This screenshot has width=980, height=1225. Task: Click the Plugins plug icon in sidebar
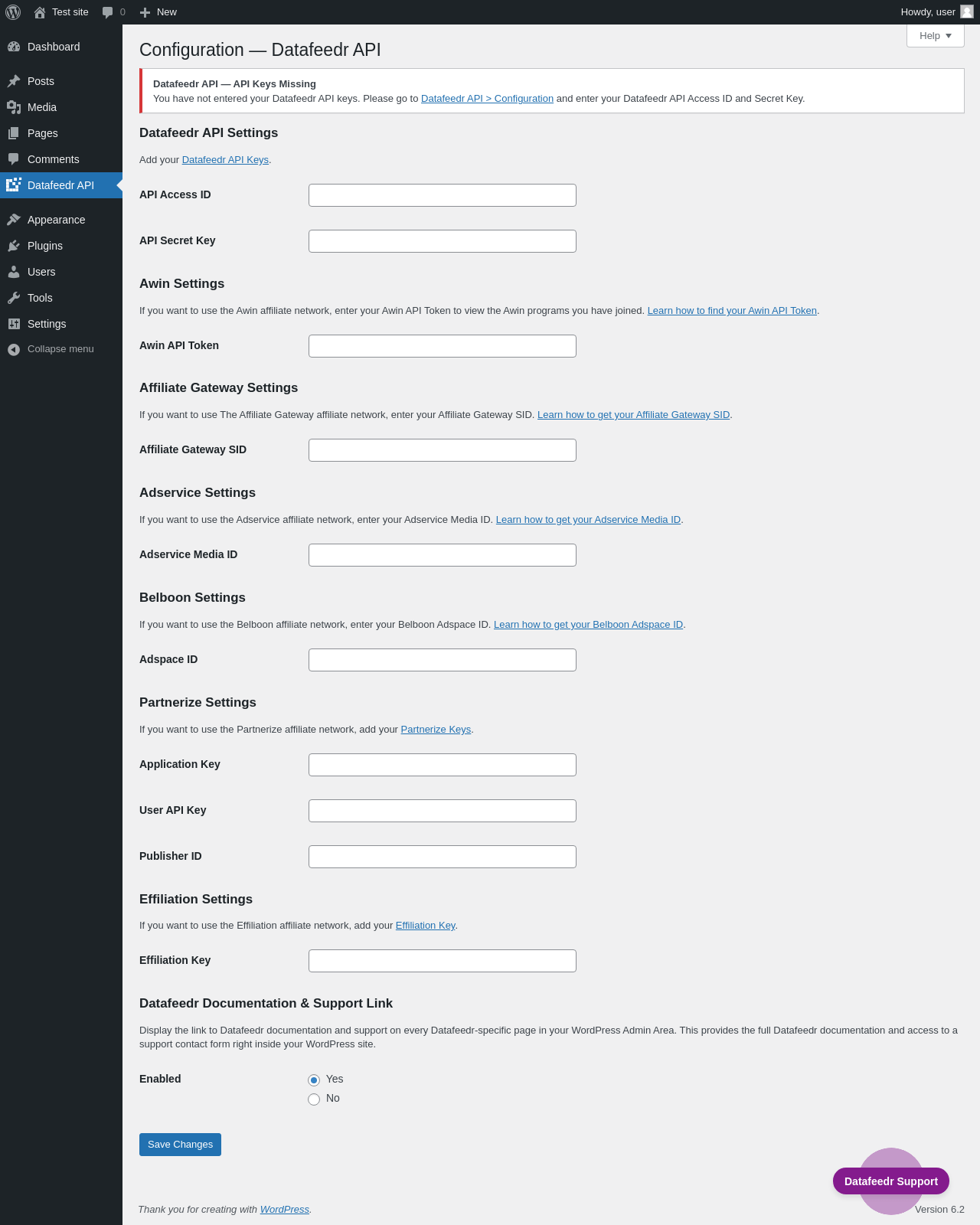point(14,246)
